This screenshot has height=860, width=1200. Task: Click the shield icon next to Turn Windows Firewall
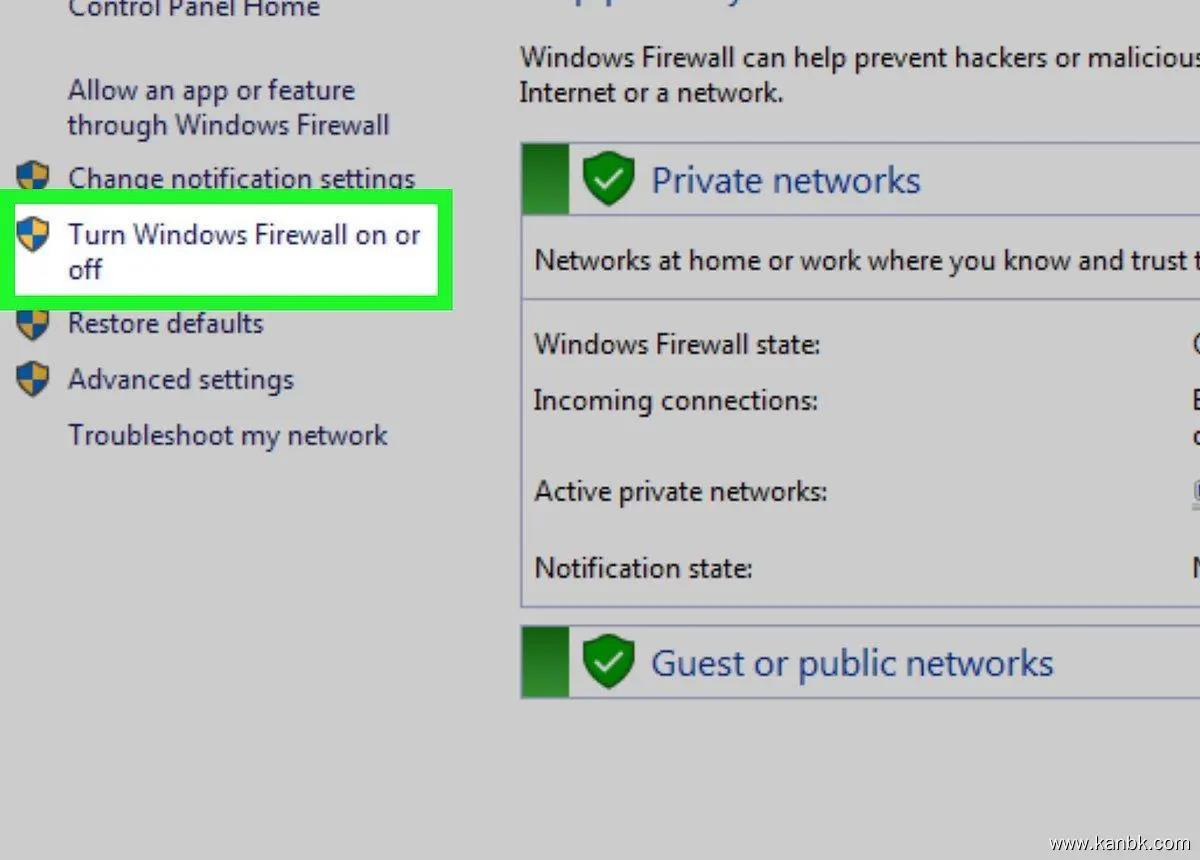[33, 235]
